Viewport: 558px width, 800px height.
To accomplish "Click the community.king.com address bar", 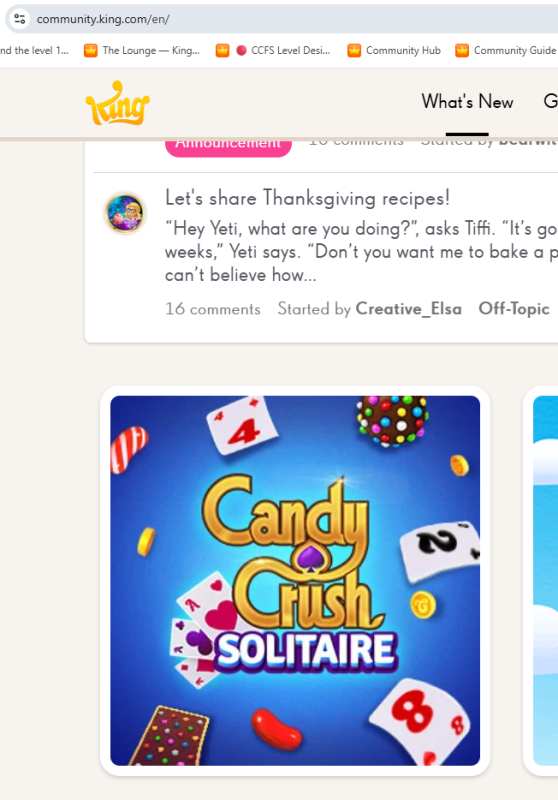I will (296, 19).
